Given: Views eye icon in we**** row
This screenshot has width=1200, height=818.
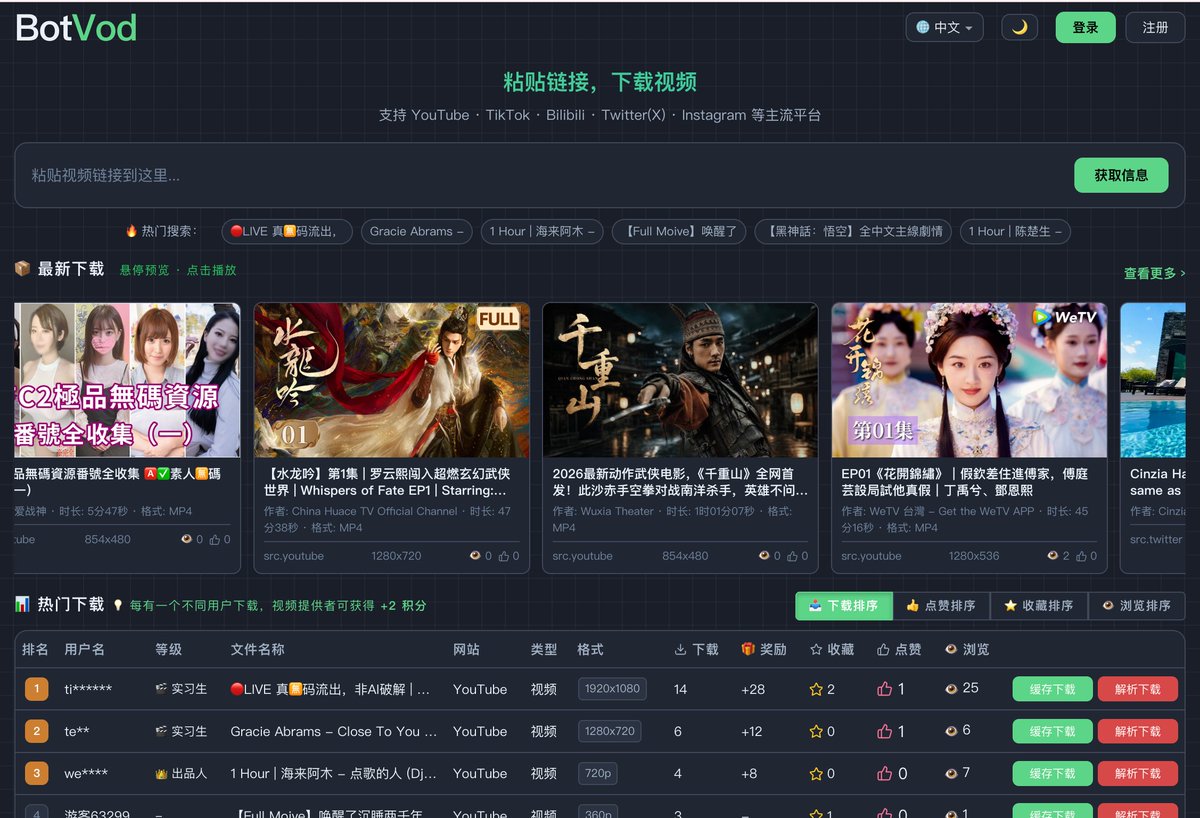Looking at the screenshot, I should point(951,772).
